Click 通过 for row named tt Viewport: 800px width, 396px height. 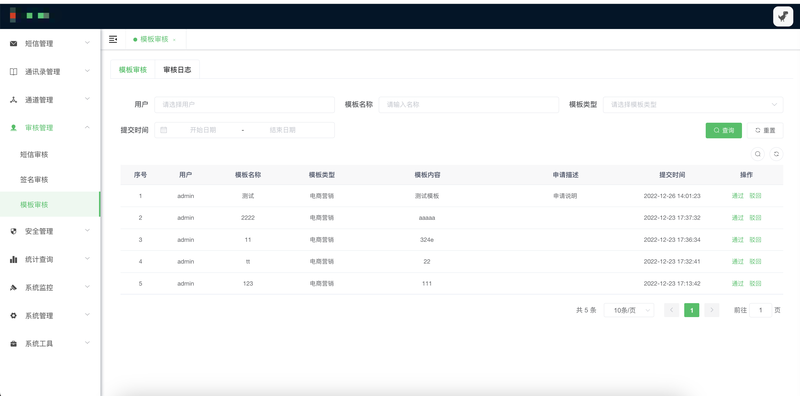pos(737,262)
